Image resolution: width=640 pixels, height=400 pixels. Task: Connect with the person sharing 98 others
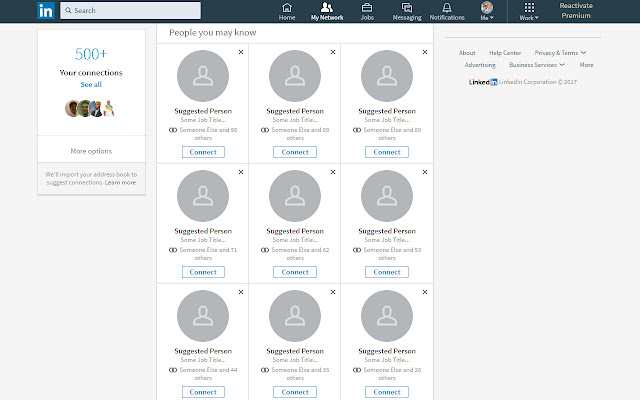pos(203,152)
